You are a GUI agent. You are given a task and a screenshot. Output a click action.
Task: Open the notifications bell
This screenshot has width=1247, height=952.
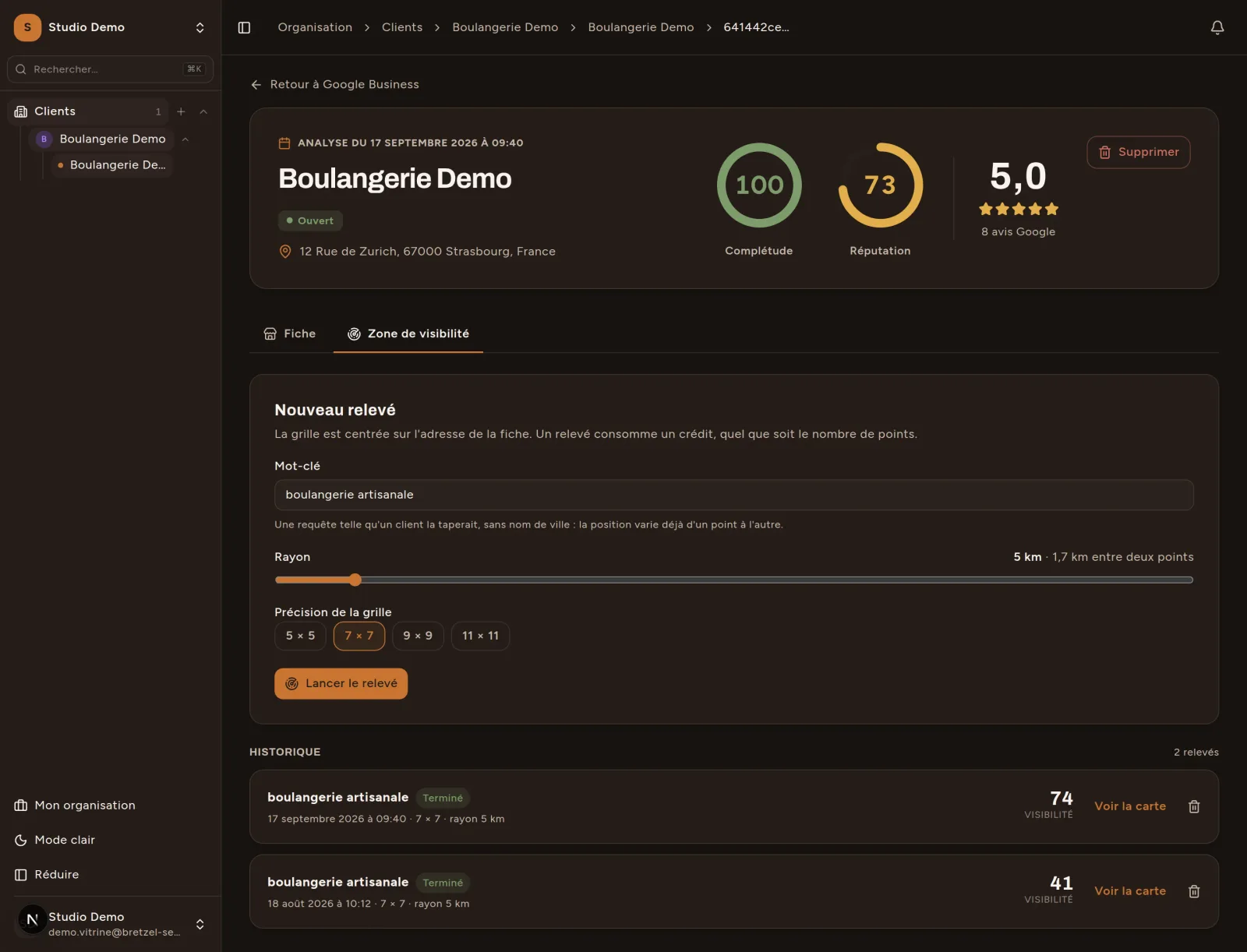click(1217, 27)
